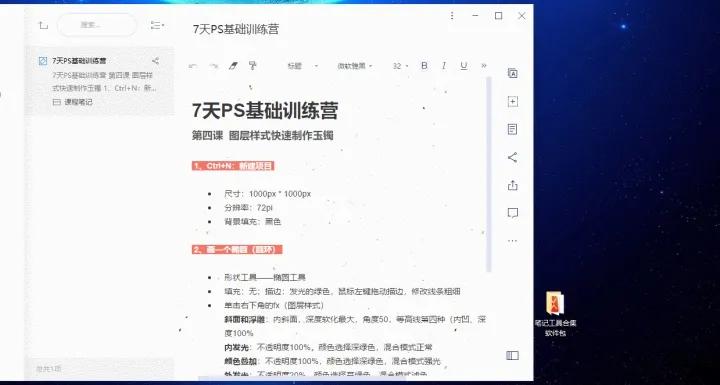The image size is (720, 385).
Task: Maximize the note window
Action: click(x=499, y=16)
